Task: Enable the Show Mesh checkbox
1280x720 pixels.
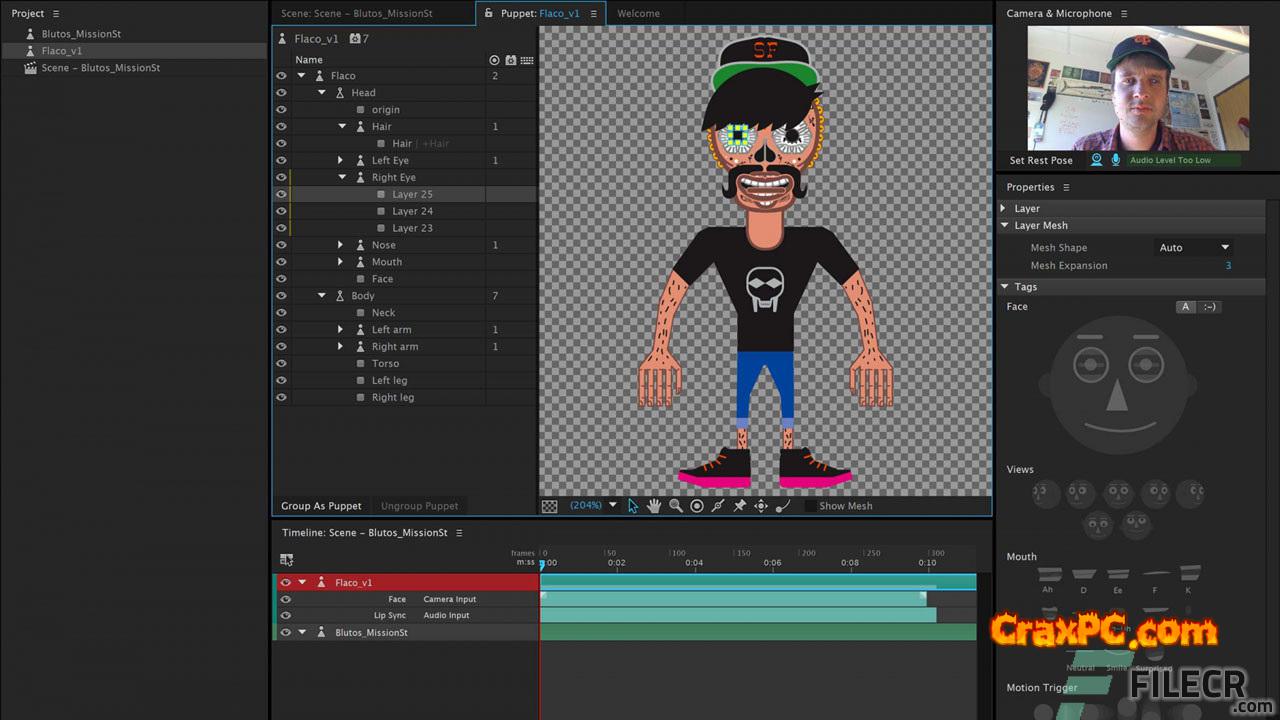Action: pyautogui.click(x=810, y=506)
